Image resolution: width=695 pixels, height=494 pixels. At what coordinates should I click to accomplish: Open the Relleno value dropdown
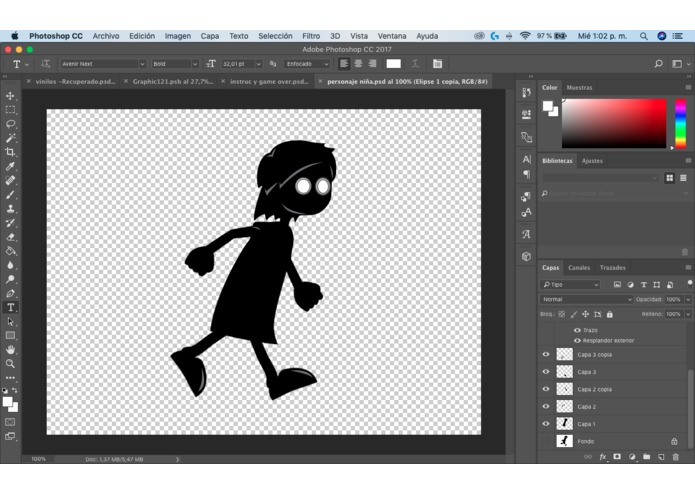[688, 314]
